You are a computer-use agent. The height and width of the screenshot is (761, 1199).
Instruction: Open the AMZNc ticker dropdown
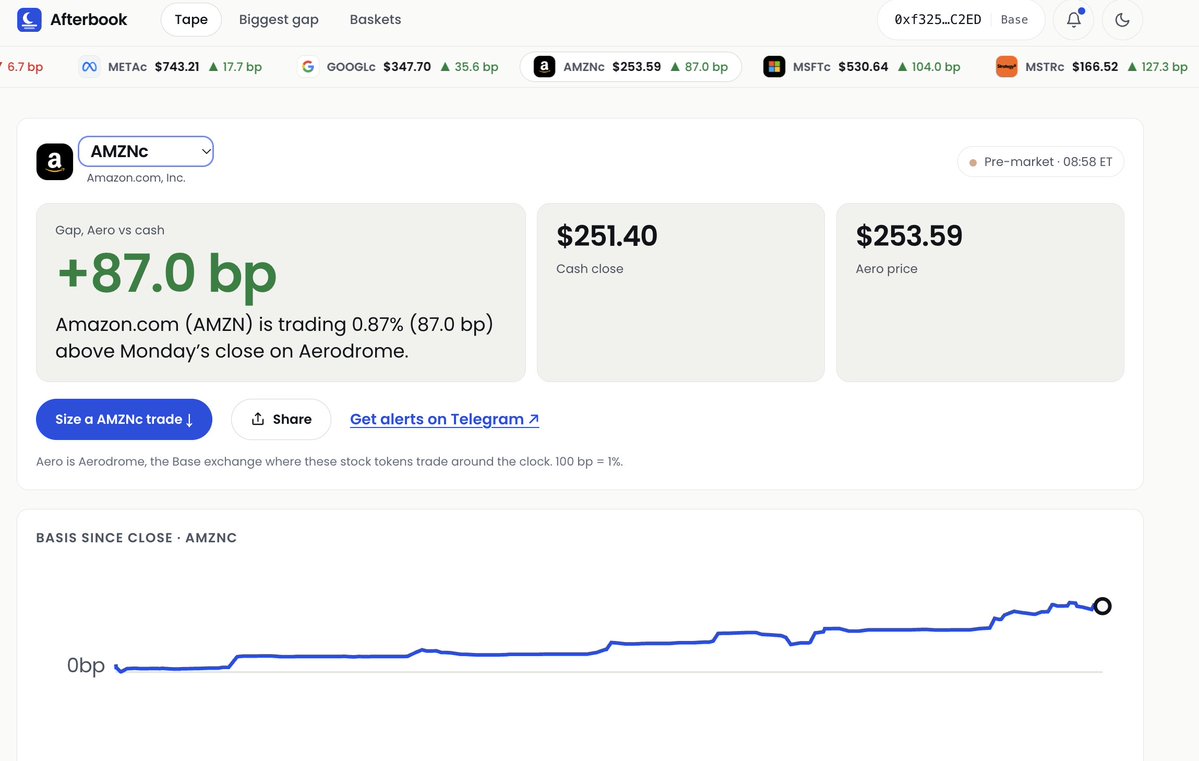point(145,151)
